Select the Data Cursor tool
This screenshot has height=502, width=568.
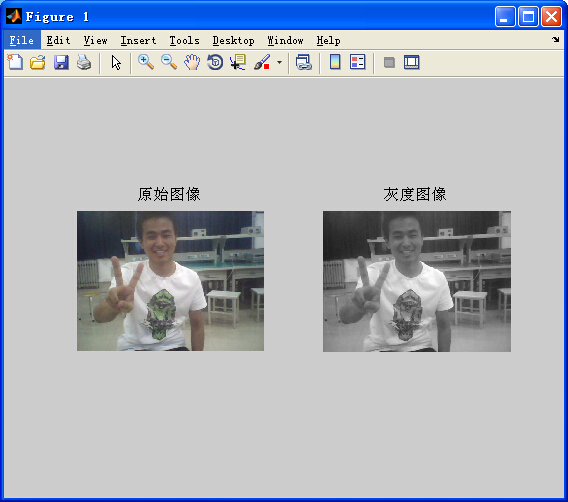238,62
